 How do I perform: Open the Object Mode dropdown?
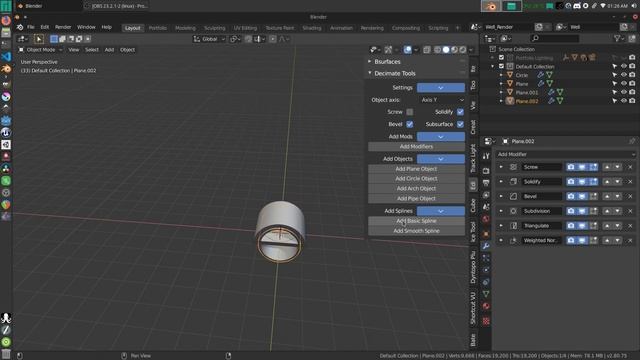pos(40,50)
